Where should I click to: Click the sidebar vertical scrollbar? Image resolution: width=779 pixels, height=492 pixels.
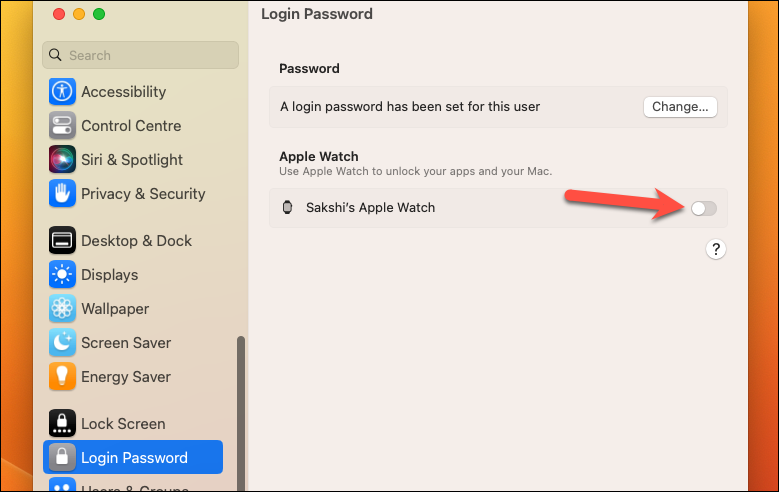(241, 413)
